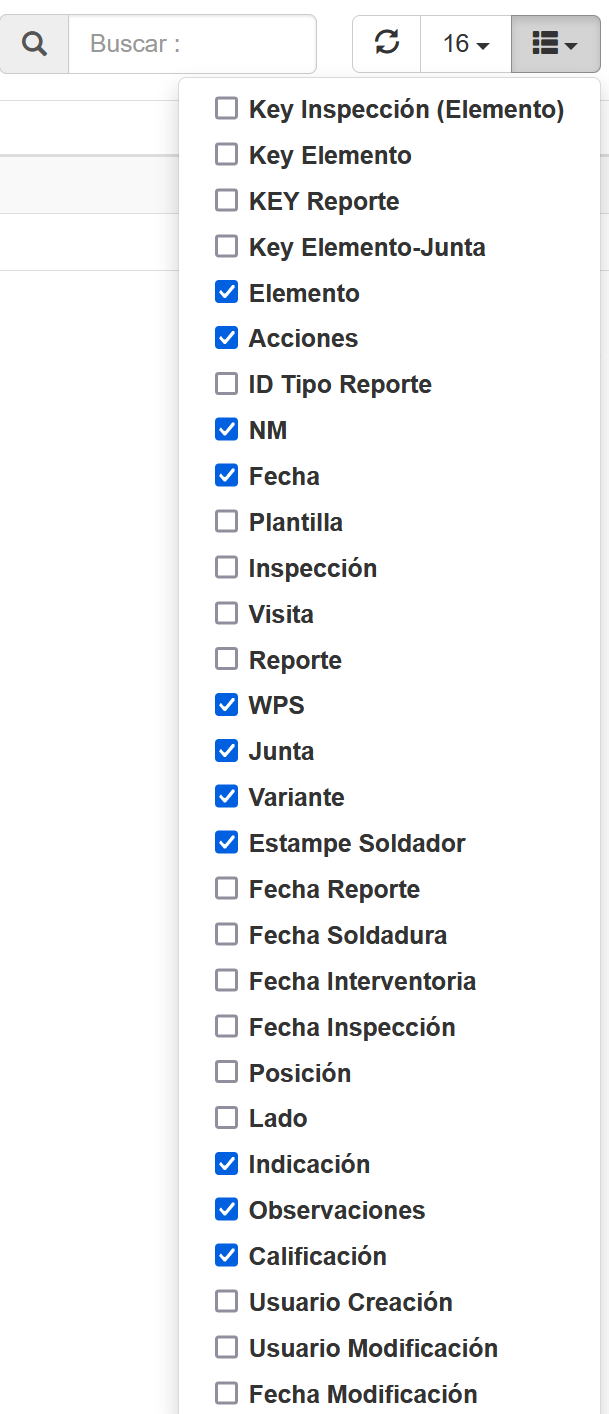Hide the WPS column
The height and width of the screenshot is (1414, 609).
pos(227,705)
